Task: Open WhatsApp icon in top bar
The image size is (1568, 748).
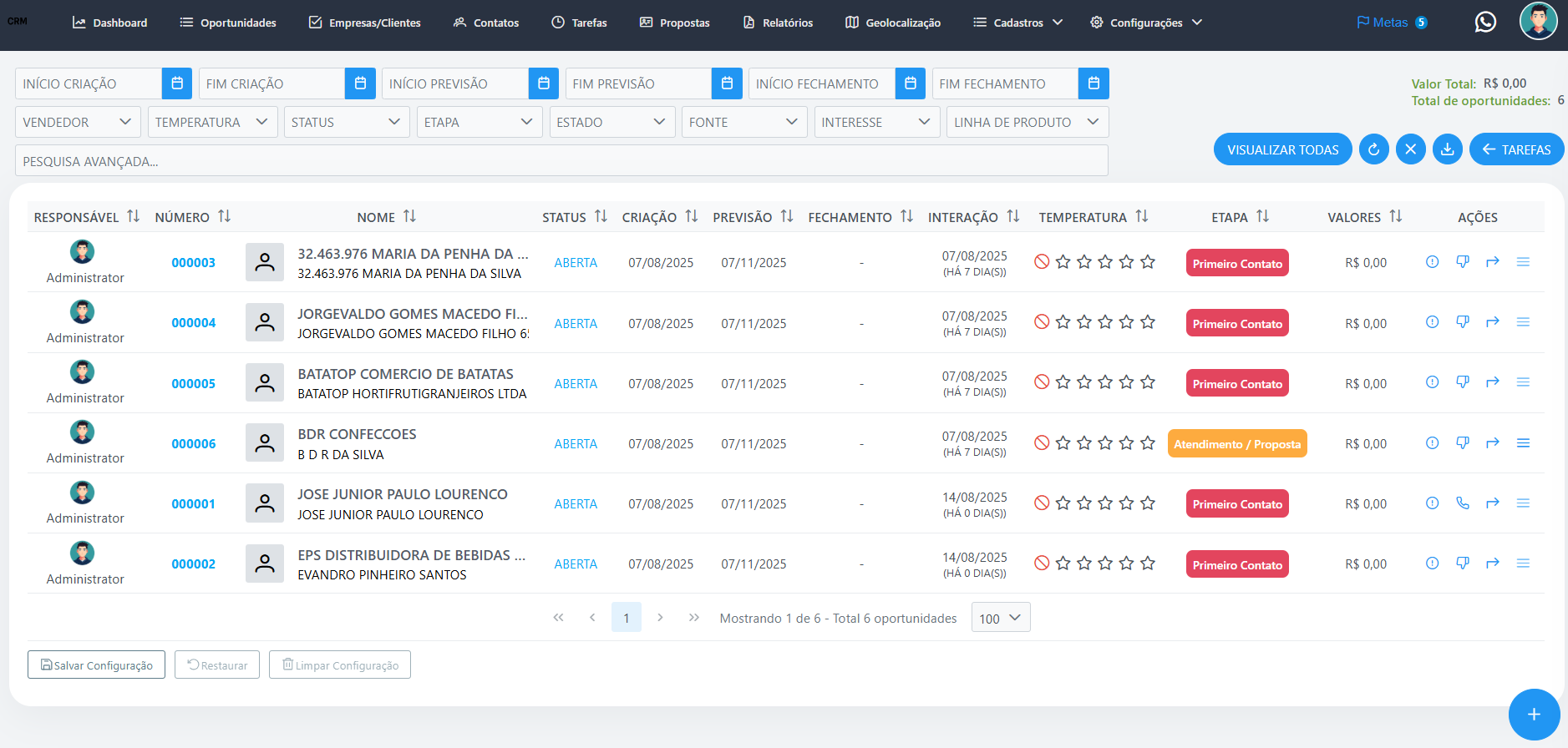Action: 1484,23
